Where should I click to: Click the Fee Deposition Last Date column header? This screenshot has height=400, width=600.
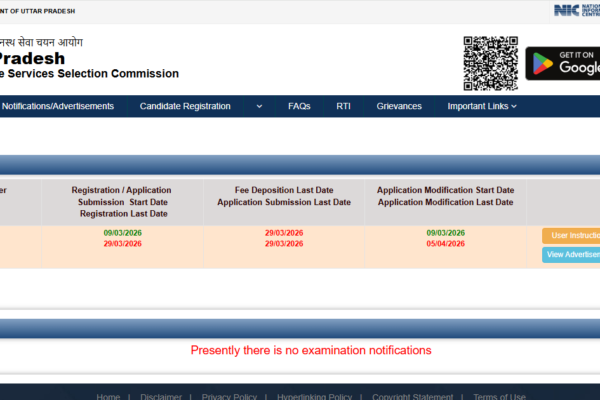click(x=284, y=196)
